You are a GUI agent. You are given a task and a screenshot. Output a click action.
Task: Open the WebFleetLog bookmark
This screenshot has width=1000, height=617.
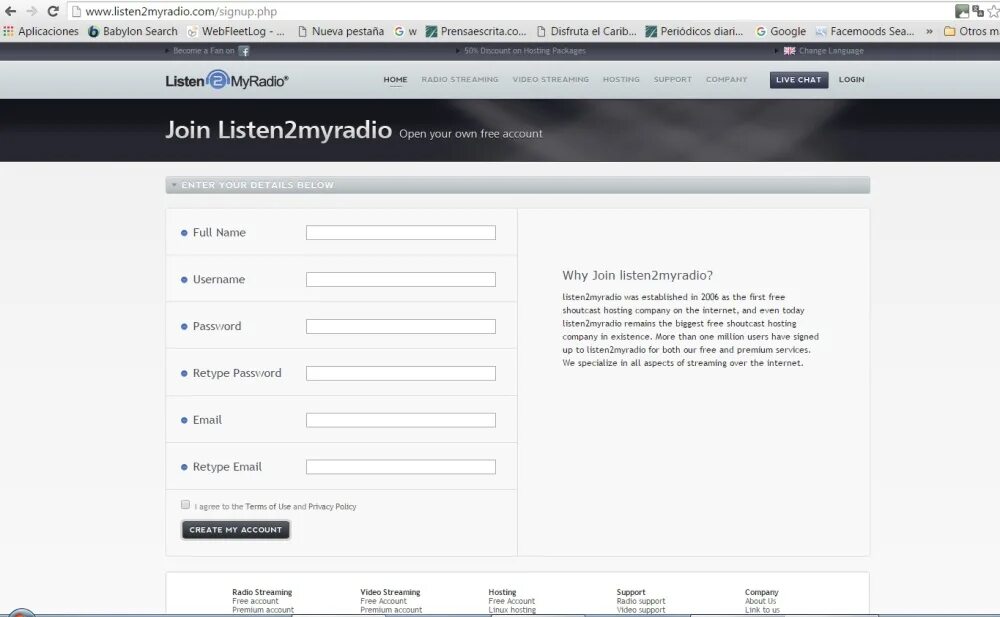click(x=235, y=31)
